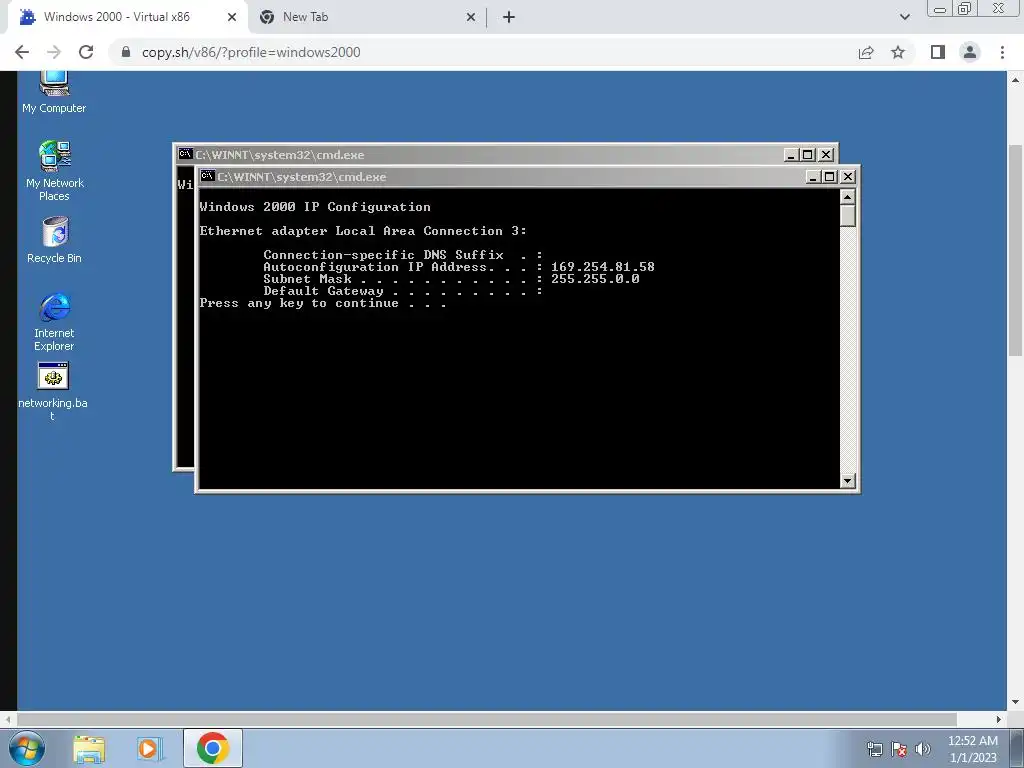This screenshot has width=1024, height=768.
Task: Click Chrome taskbar icon
Action: point(212,748)
